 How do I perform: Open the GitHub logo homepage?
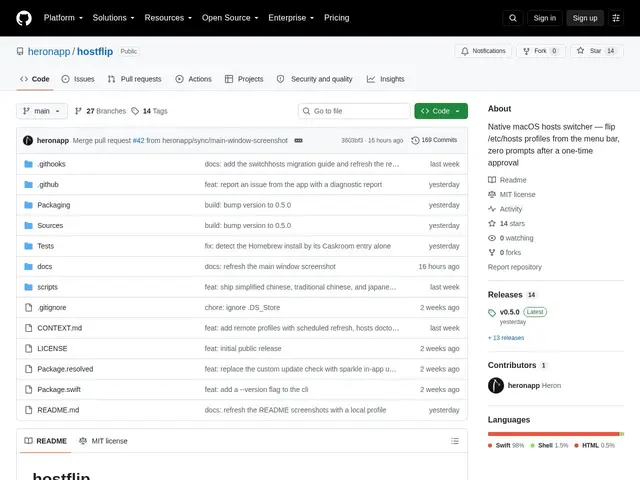pyautogui.click(x=24, y=18)
